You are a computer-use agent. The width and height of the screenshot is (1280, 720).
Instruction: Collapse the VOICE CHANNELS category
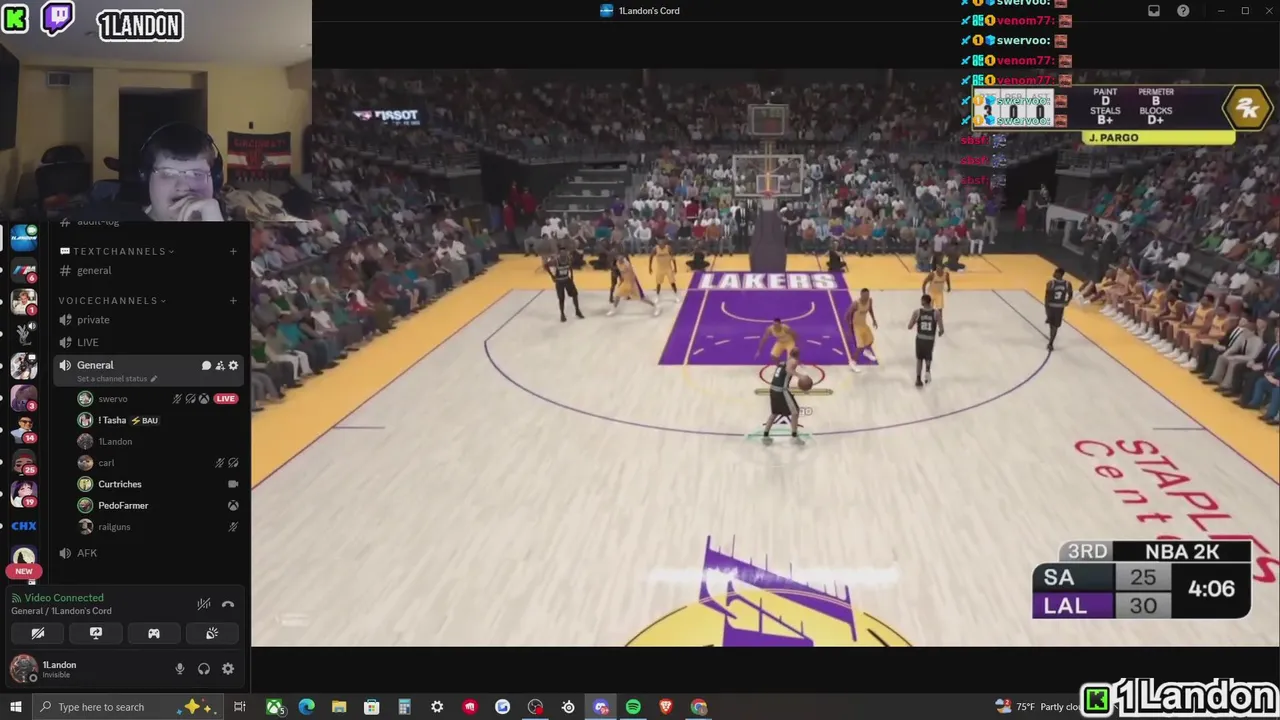click(112, 300)
